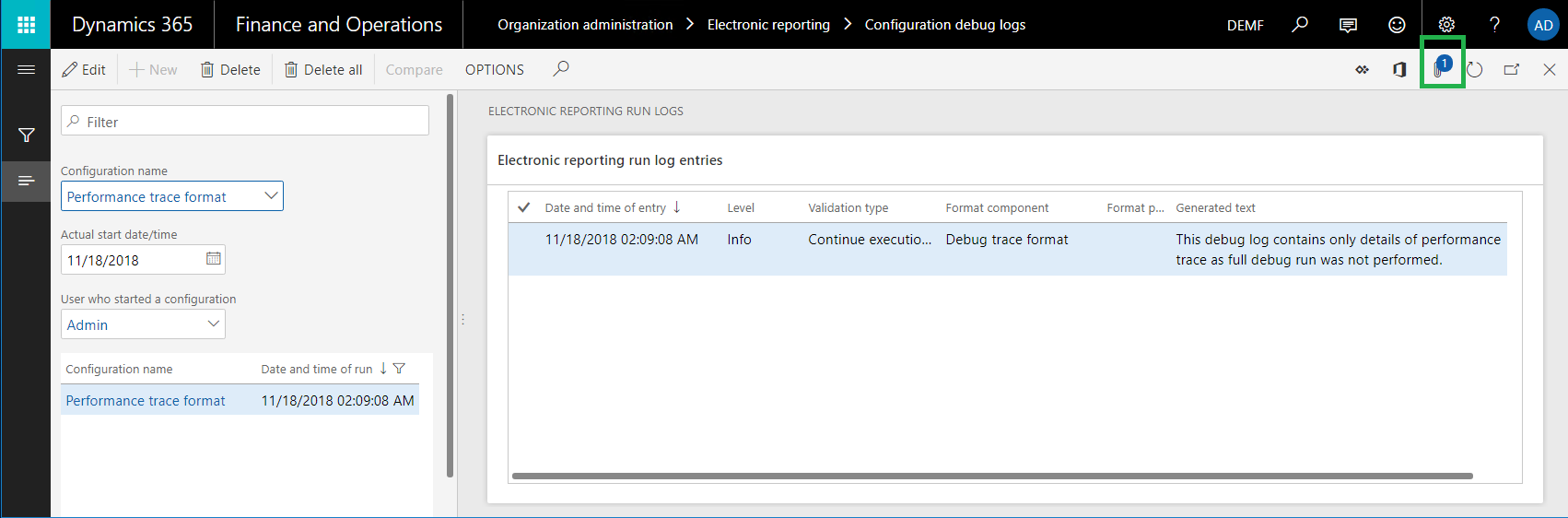Sort by Validation type column header
Image resolution: width=1568 pixels, height=518 pixels.
(x=848, y=207)
